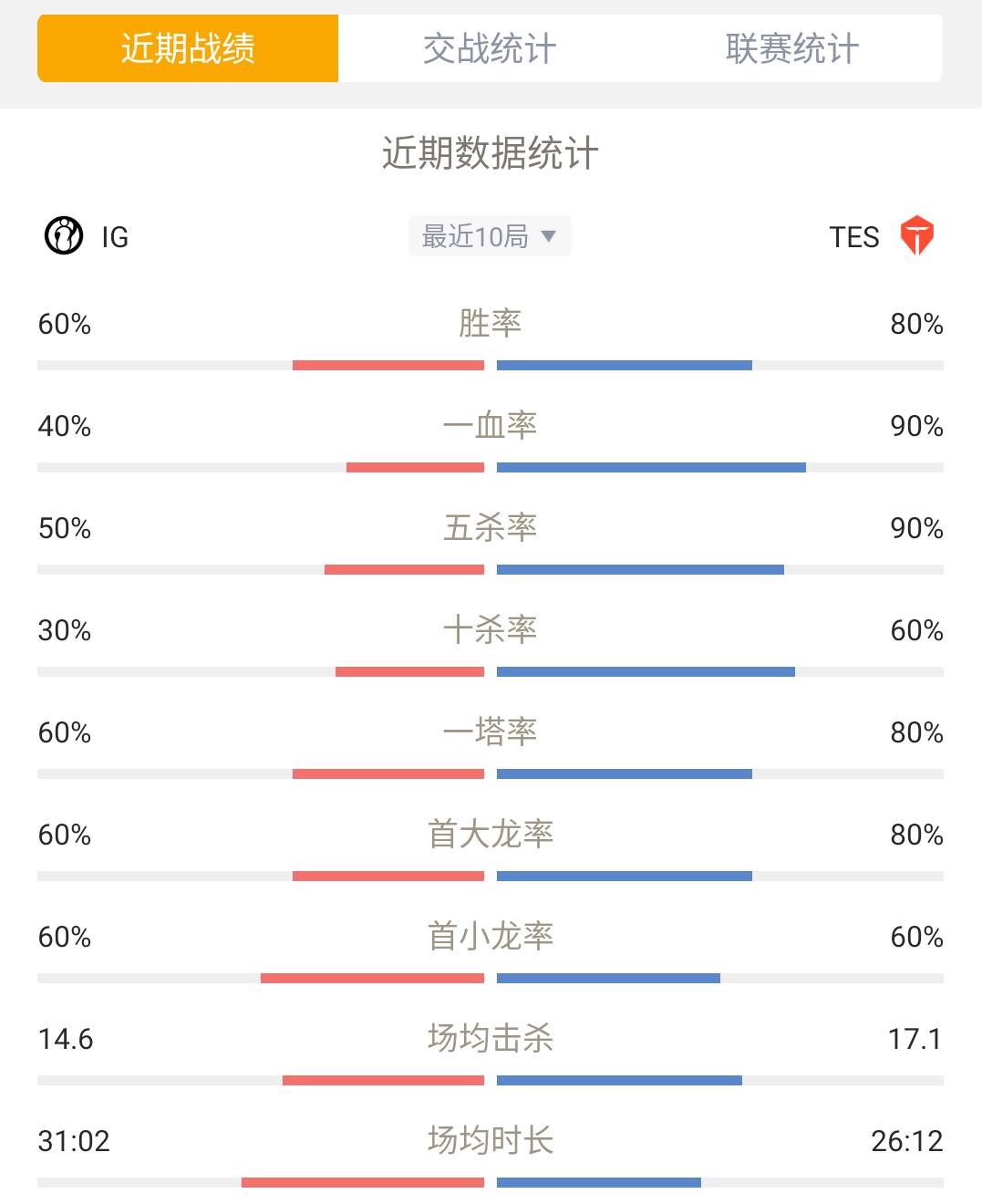Switch to the 联赛统计 tab
Image resolution: width=982 pixels, height=1204 pixels.
point(791,48)
